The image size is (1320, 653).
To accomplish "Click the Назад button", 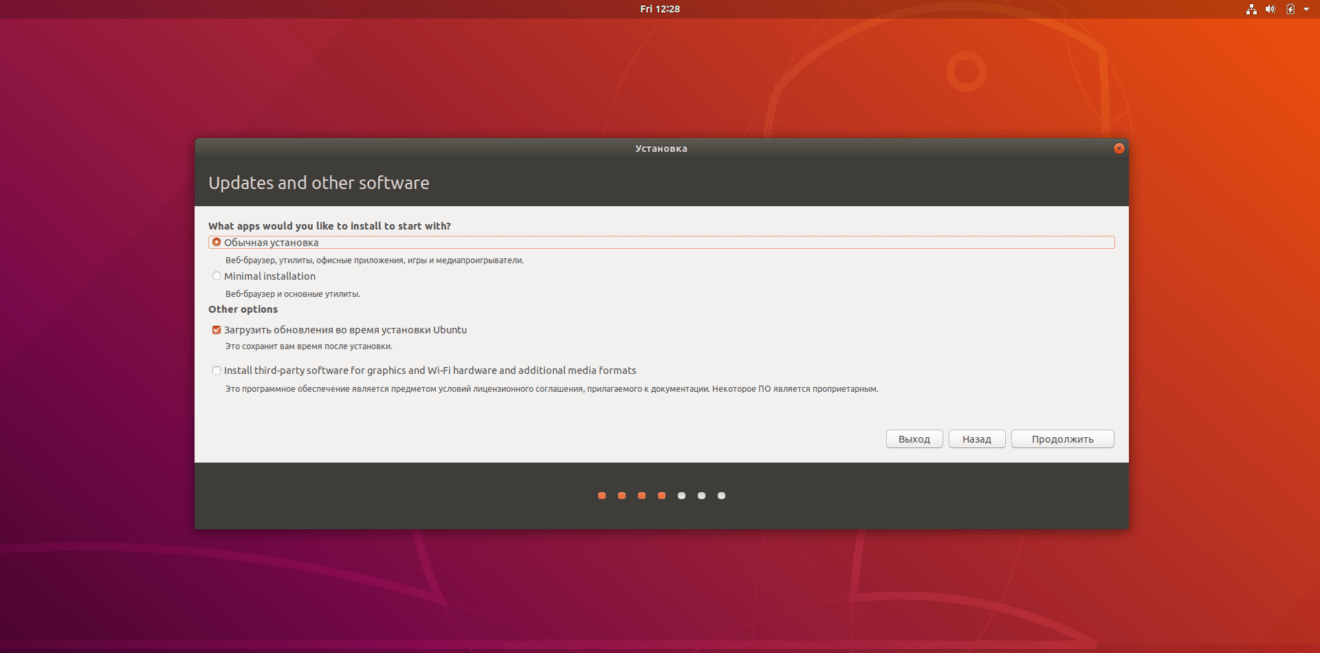I will tap(976, 438).
